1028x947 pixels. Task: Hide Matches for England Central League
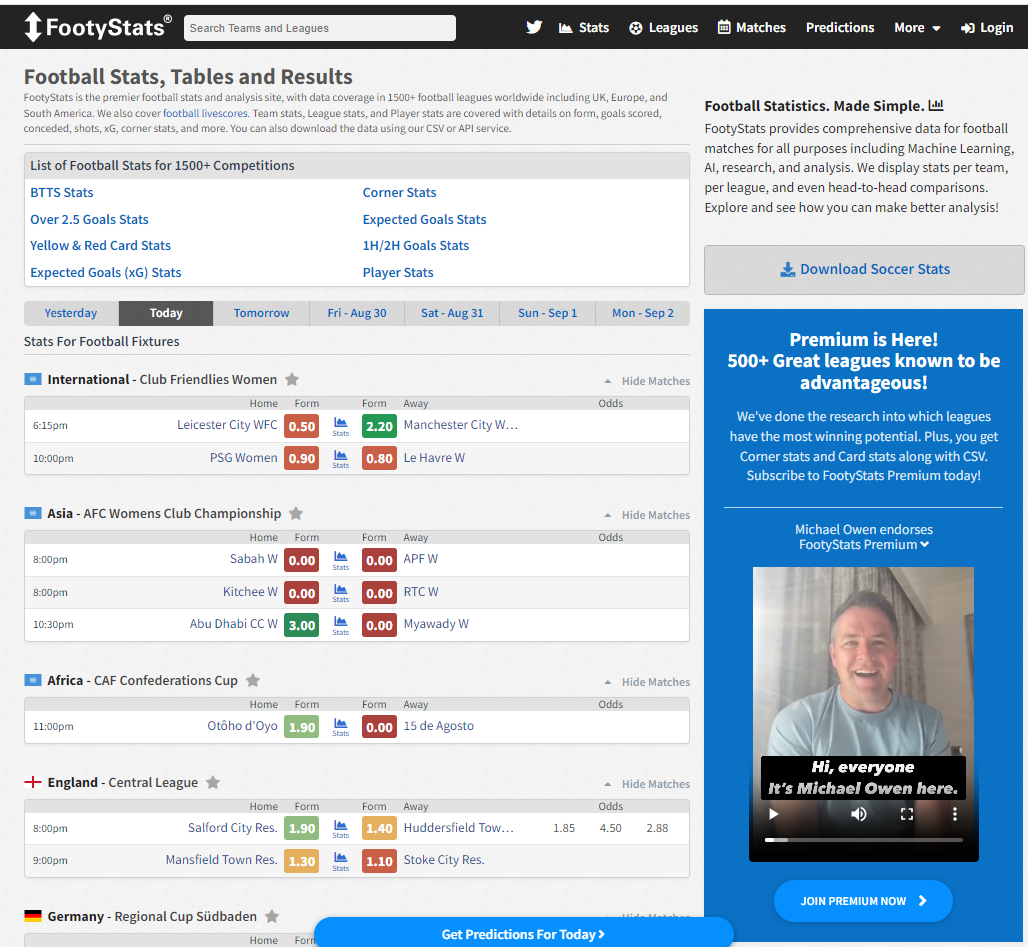(x=647, y=784)
